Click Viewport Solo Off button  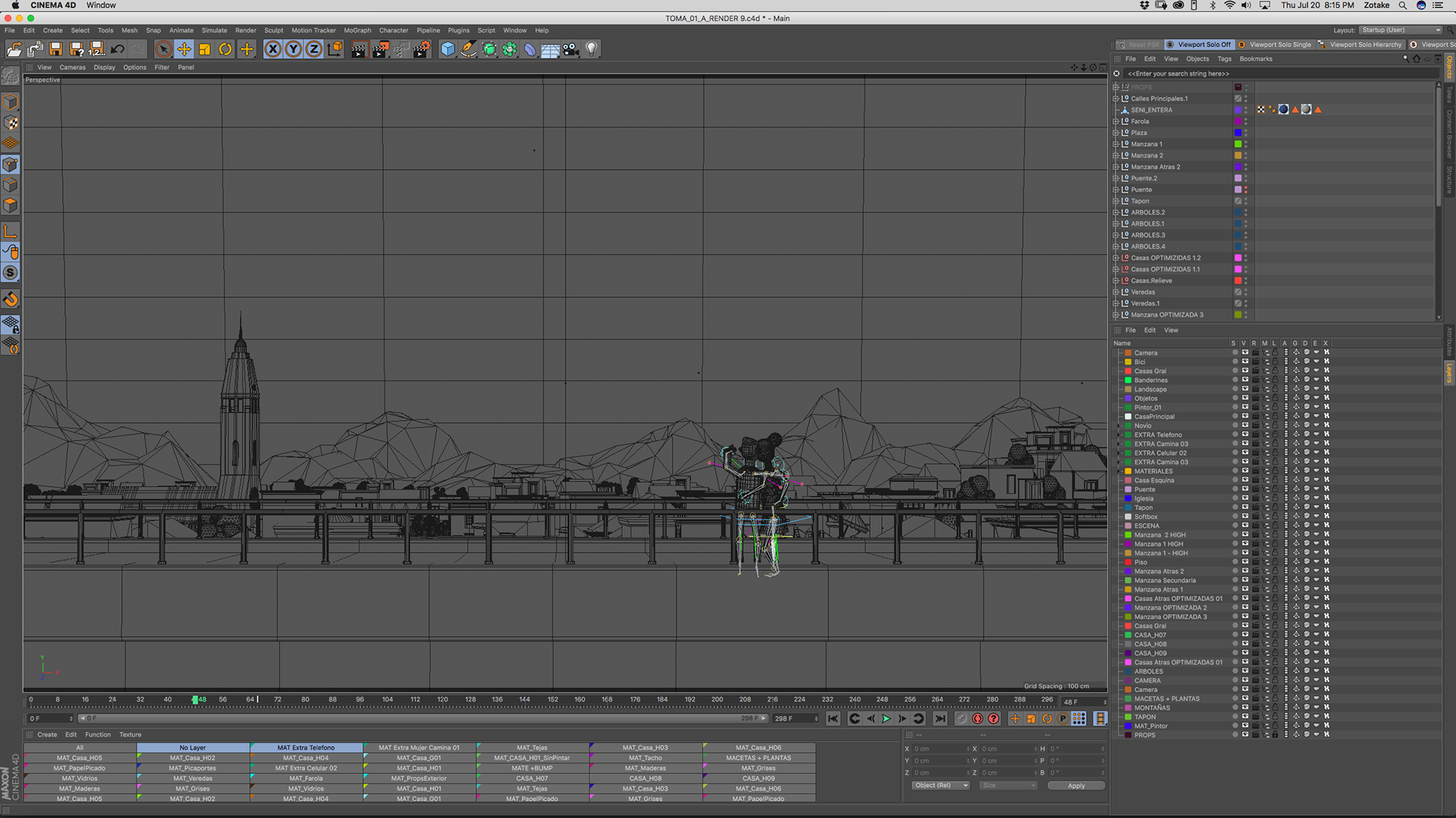(1200, 45)
